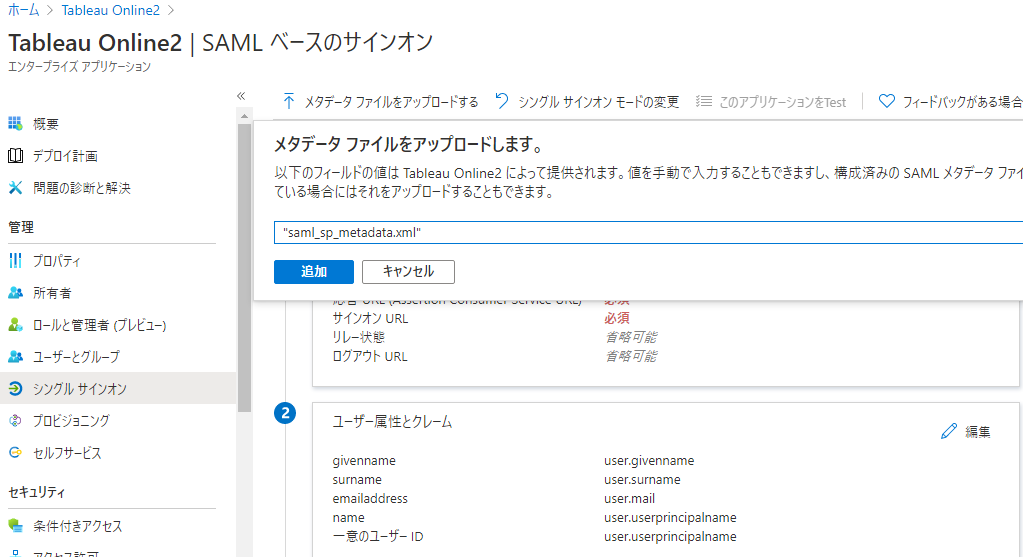This screenshot has height=557, width=1023.
Task: Select プロパティ in the 管理 section
Action: [x=57, y=261]
